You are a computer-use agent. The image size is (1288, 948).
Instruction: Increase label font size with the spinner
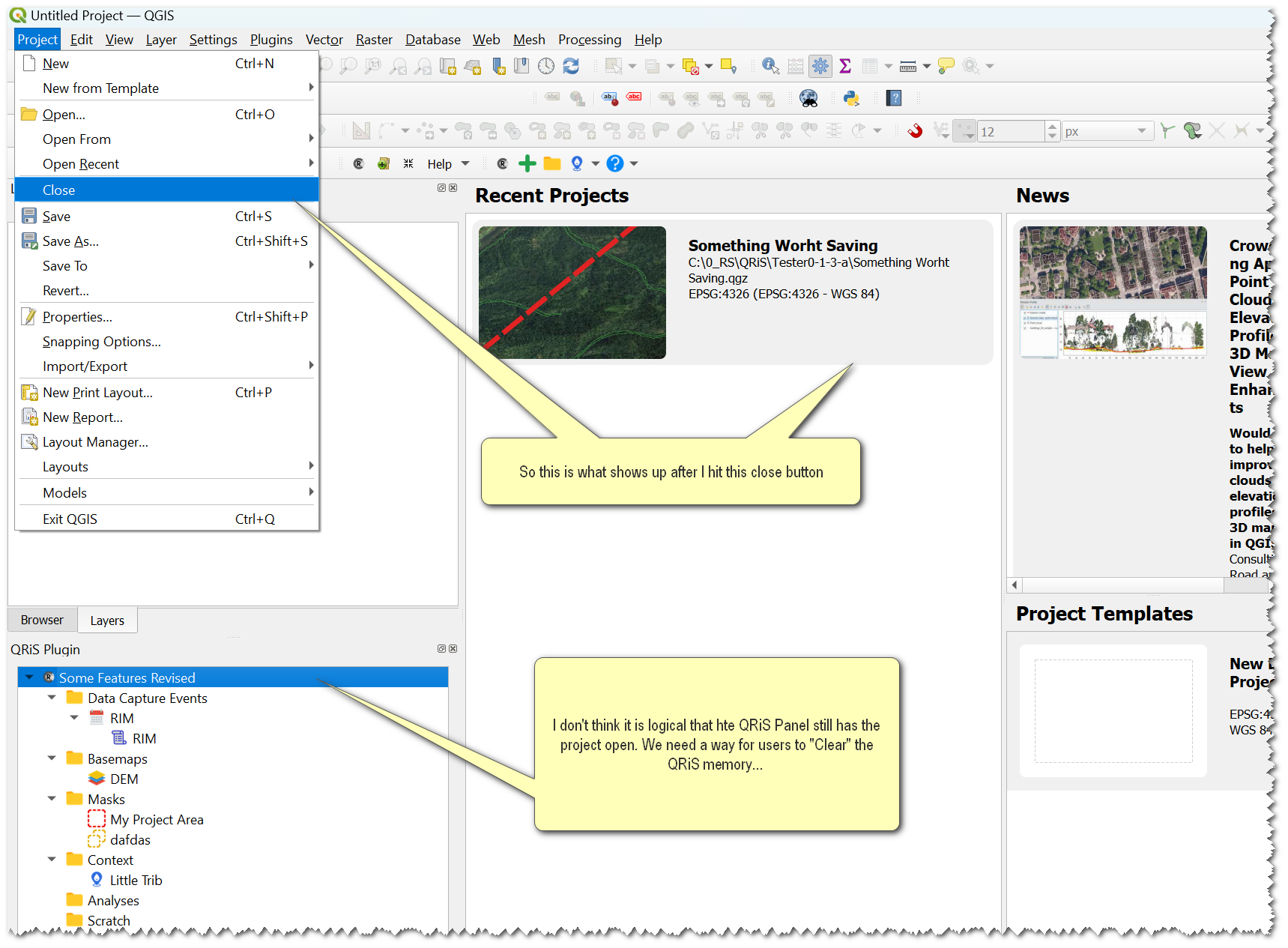1051,127
